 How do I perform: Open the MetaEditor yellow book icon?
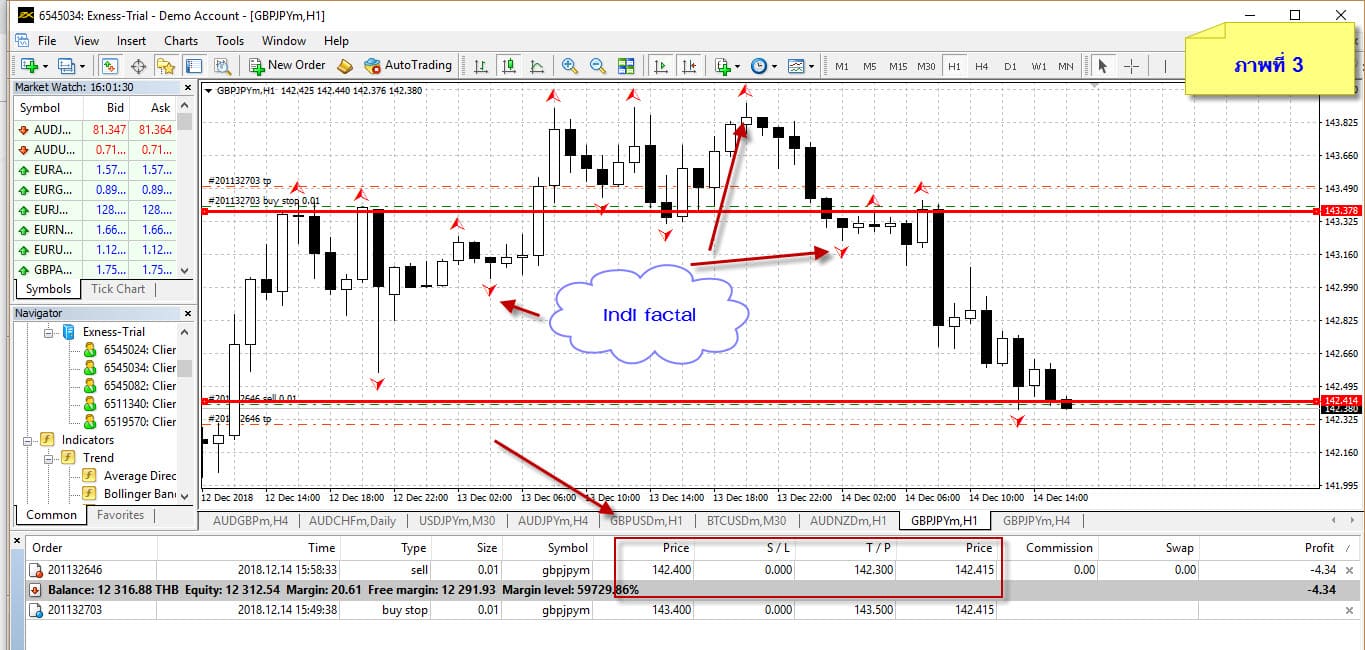point(345,66)
